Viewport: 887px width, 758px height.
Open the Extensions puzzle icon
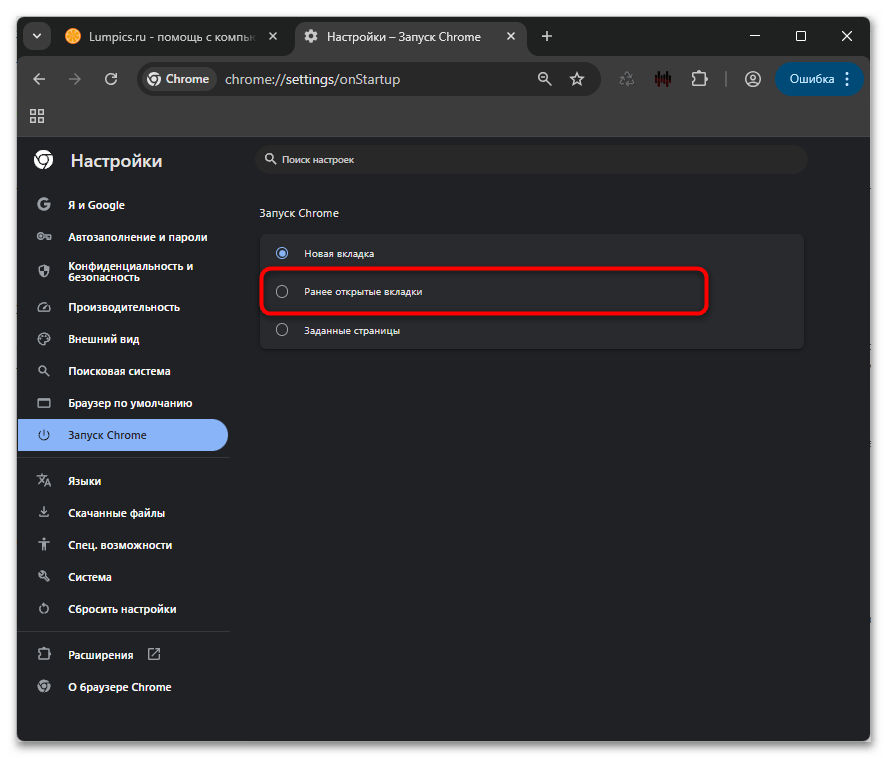[x=699, y=79]
